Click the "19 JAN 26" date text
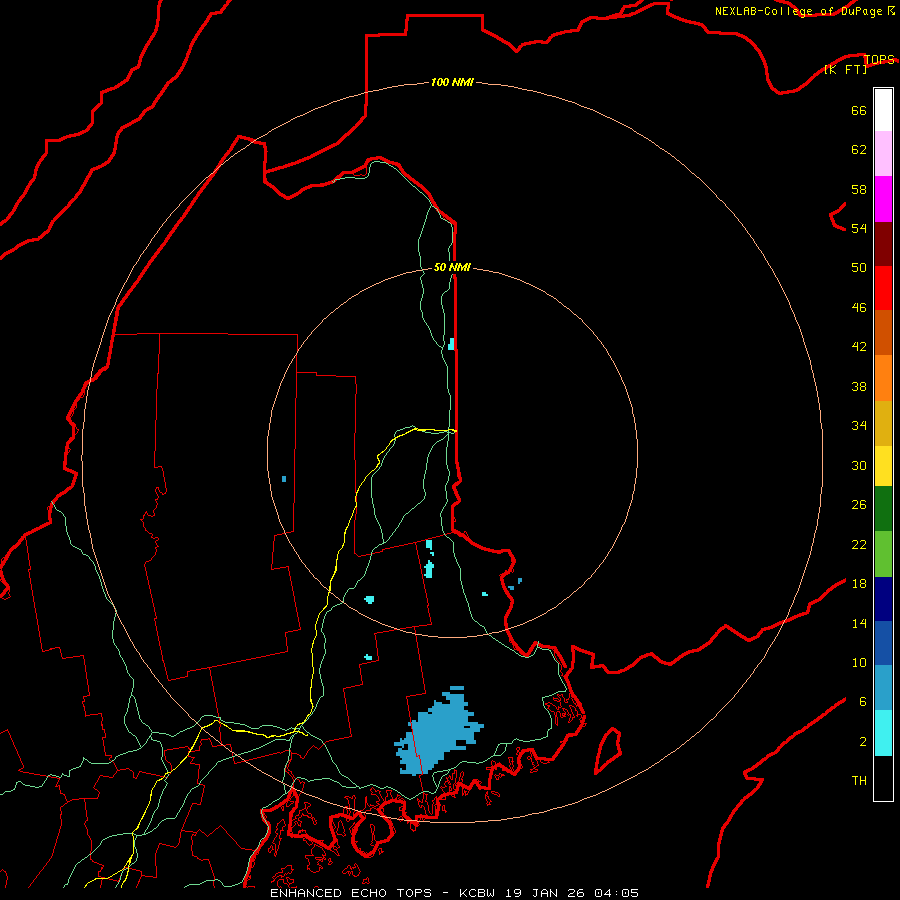This screenshot has height=900, width=900. (545, 893)
